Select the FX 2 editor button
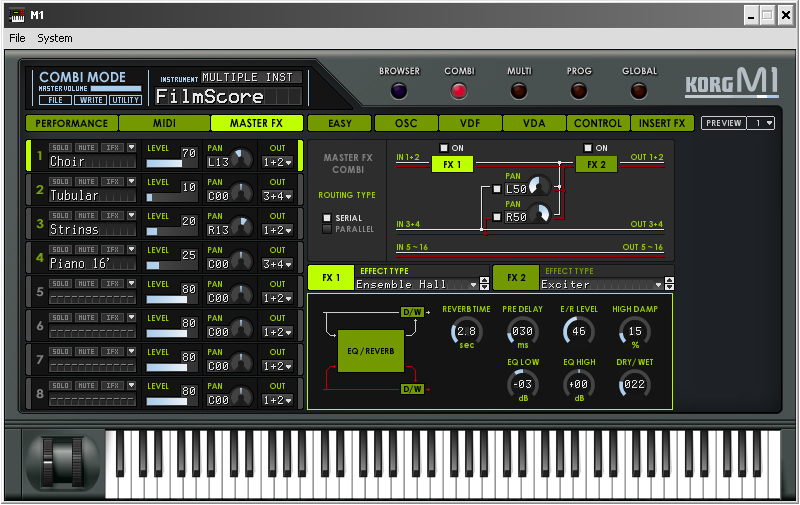 516,278
